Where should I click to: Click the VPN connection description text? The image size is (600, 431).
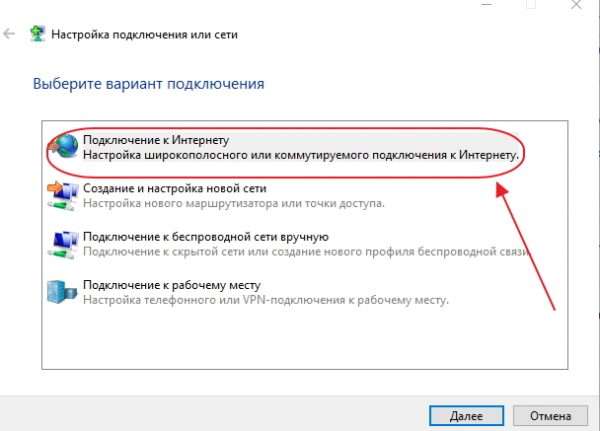(266, 300)
